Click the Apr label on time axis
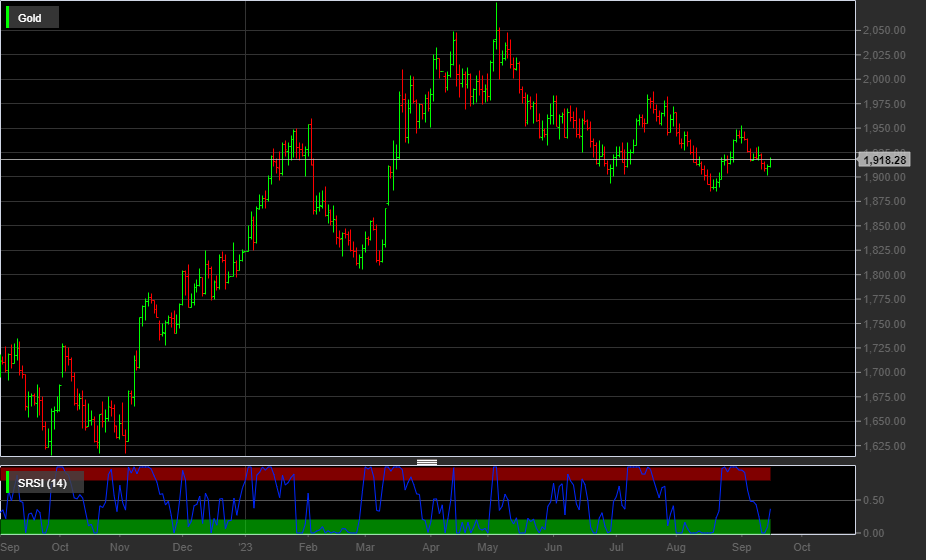This screenshot has width=926, height=560. coord(431,547)
